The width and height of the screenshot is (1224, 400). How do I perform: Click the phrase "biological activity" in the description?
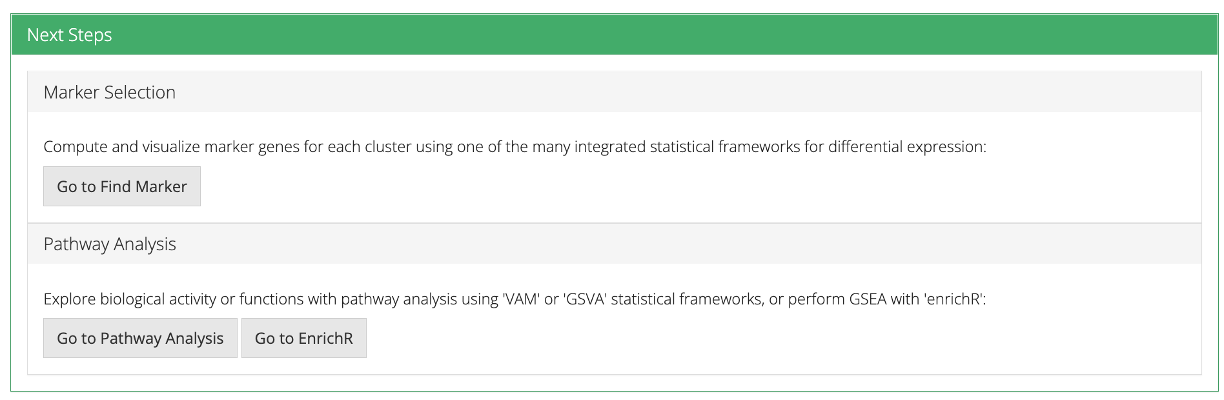click(x=157, y=298)
